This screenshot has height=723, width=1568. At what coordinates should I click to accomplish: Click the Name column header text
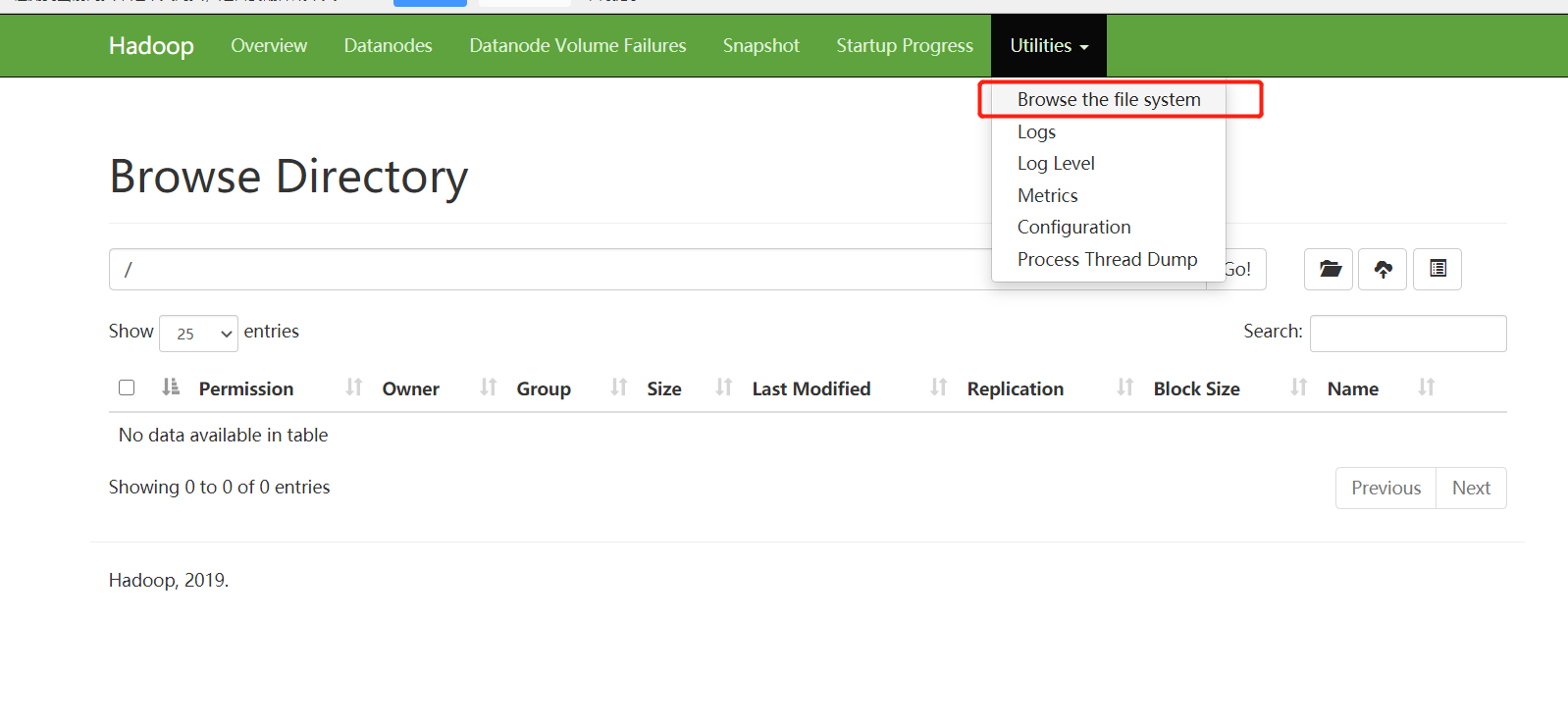click(x=1353, y=388)
